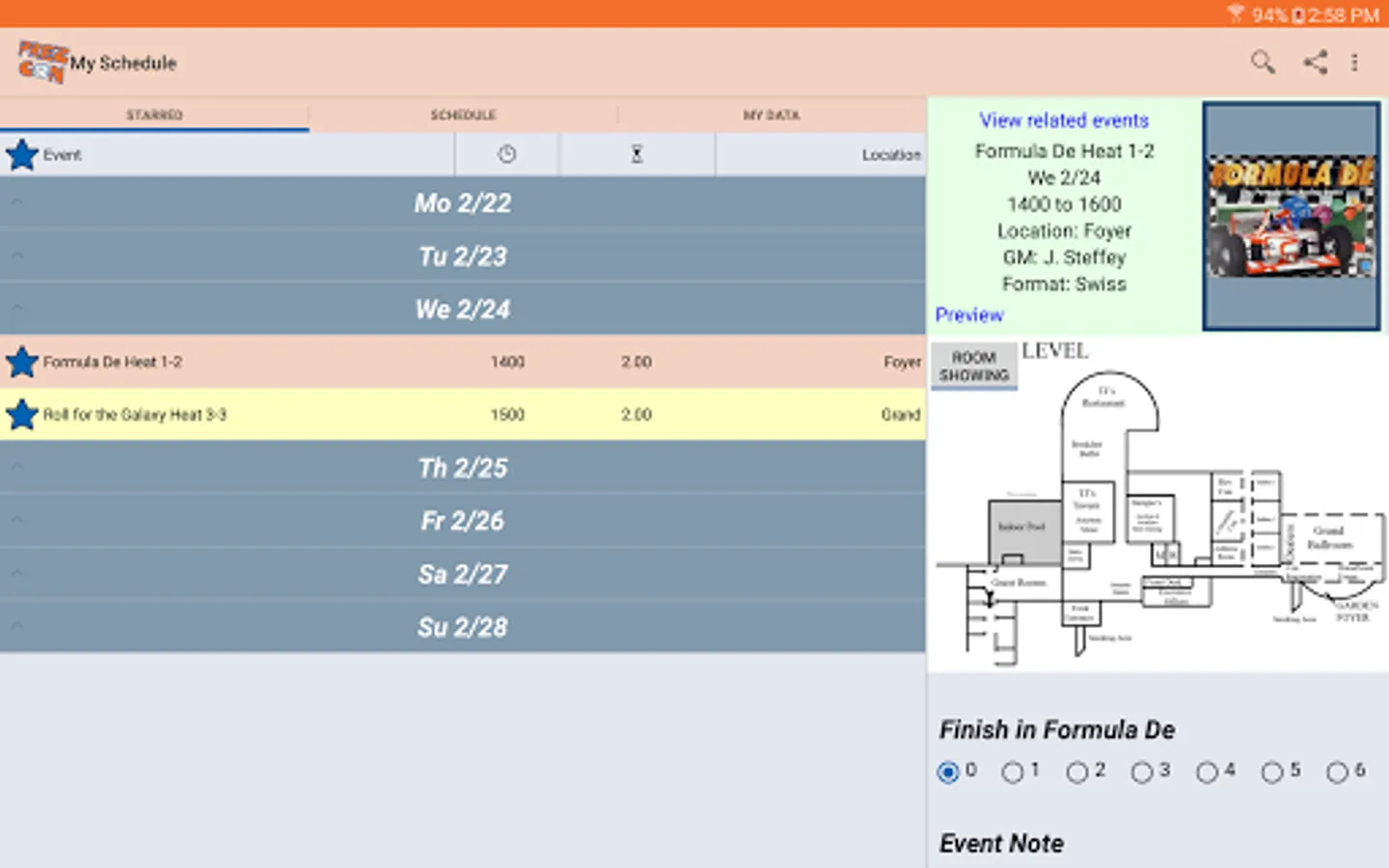Open the three-dot overflow menu
This screenshot has width=1389, height=868.
tap(1355, 63)
